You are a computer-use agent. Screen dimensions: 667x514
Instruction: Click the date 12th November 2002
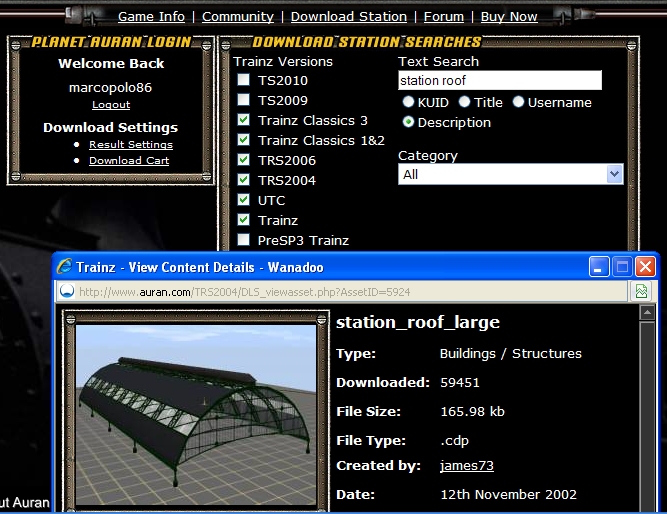point(508,494)
